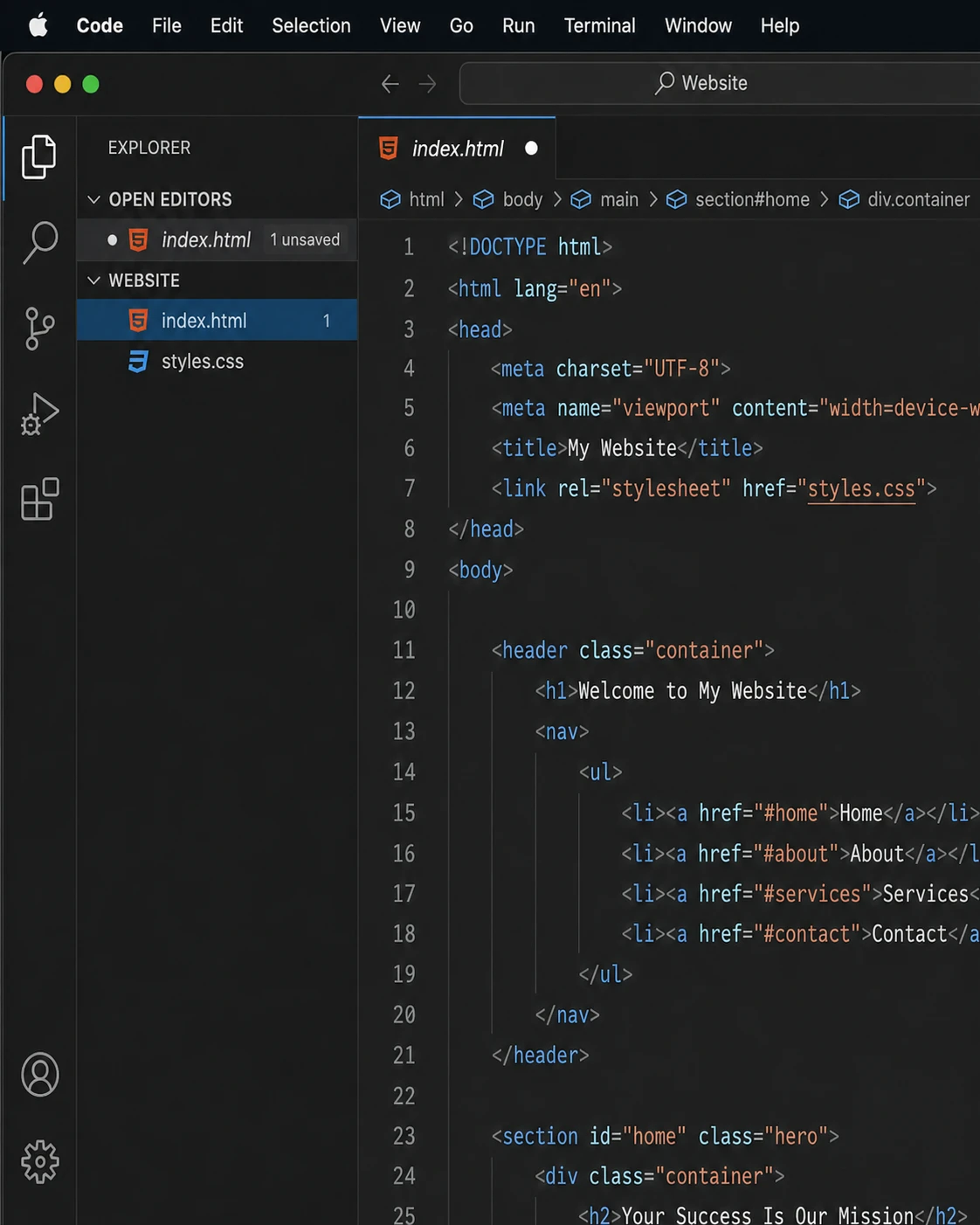Click the "UTF-8" charset value
Screen dimensions: 980x1225
[681, 368]
